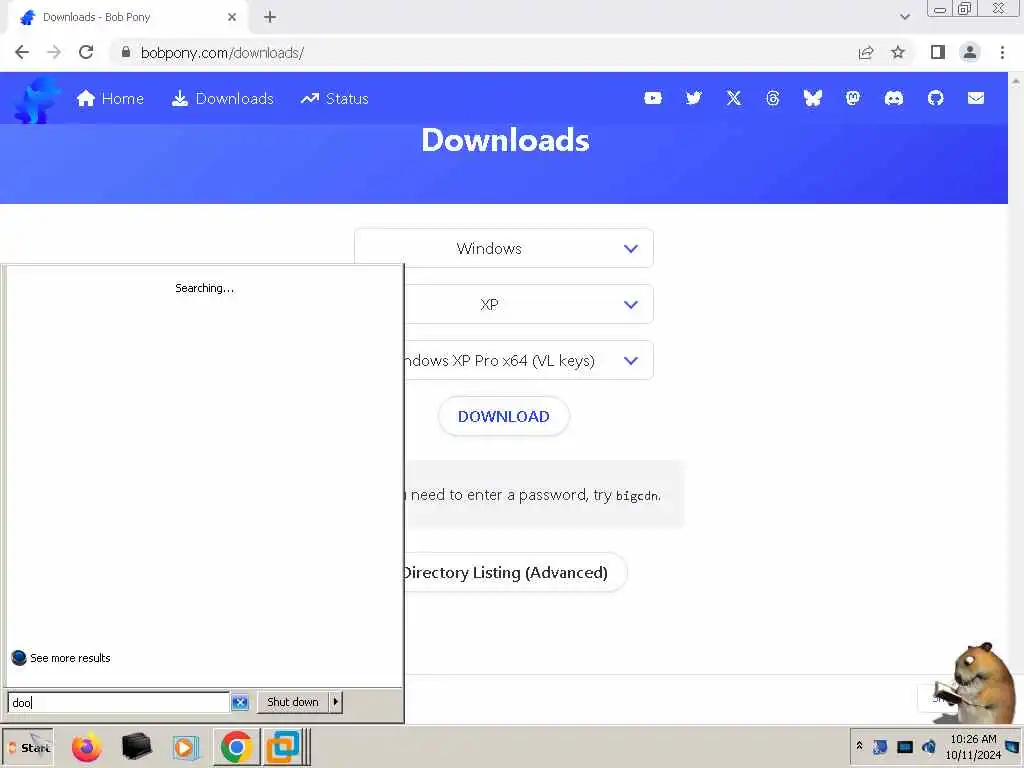Viewport: 1024px width, 768px height.
Task: Click the address bar URL
Action: [x=222, y=53]
